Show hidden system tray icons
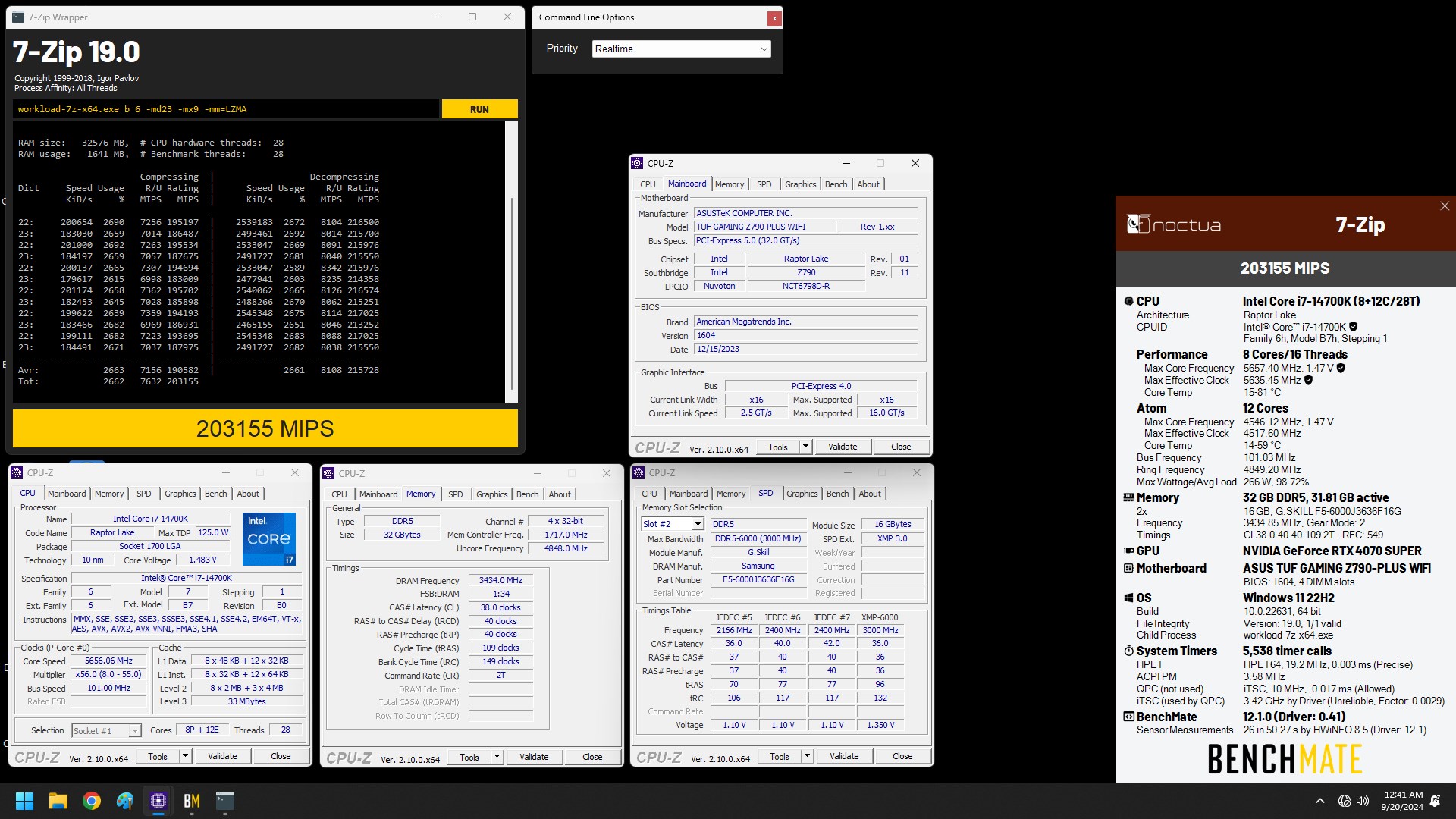The height and width of the screenshot is (819, 1456). (1320, 801)
